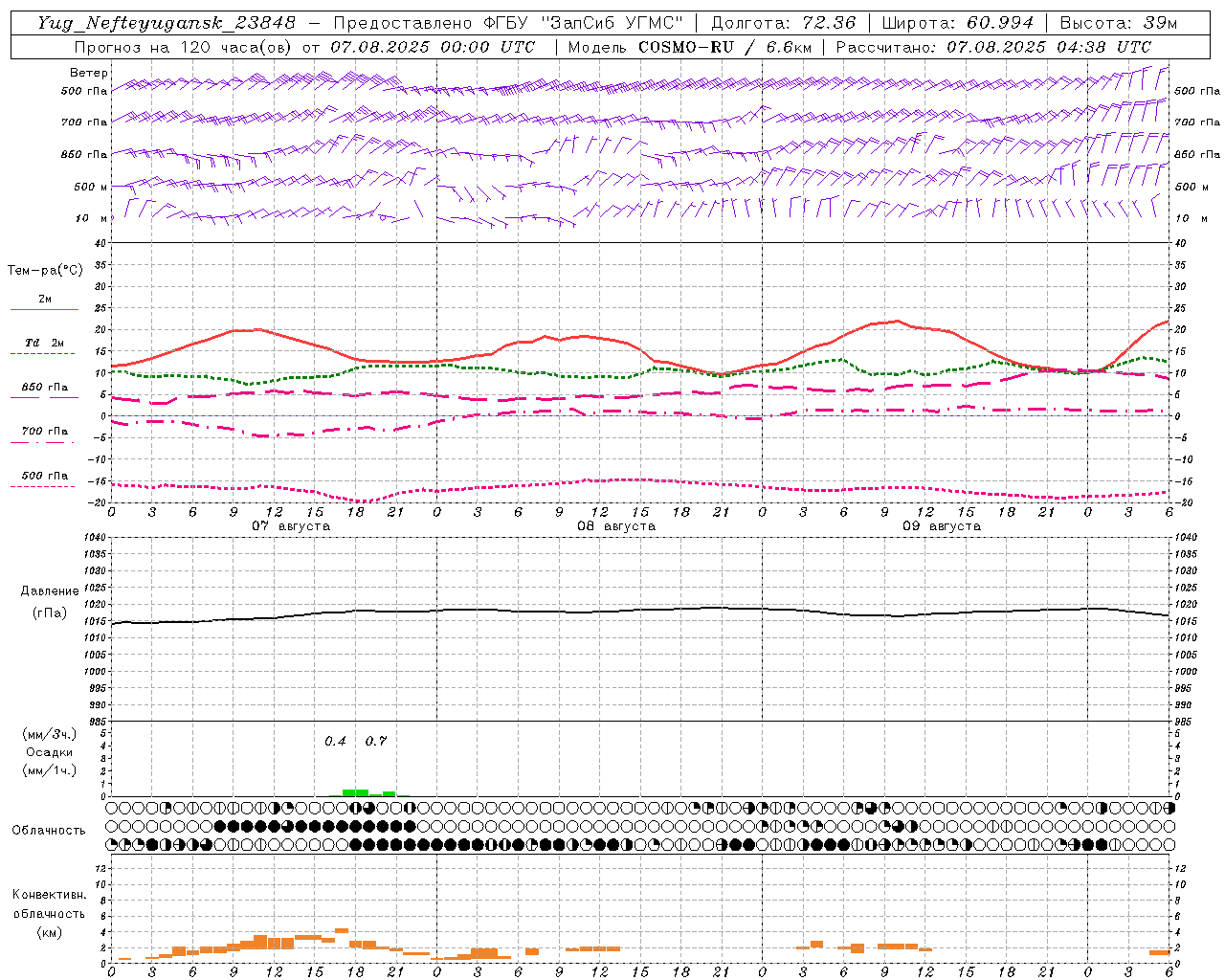The image size is (1225, 980).
Task: Click the green precipitation bar near 18h on 07 августа
Action: pyautogui.click(x=355, y=792)
